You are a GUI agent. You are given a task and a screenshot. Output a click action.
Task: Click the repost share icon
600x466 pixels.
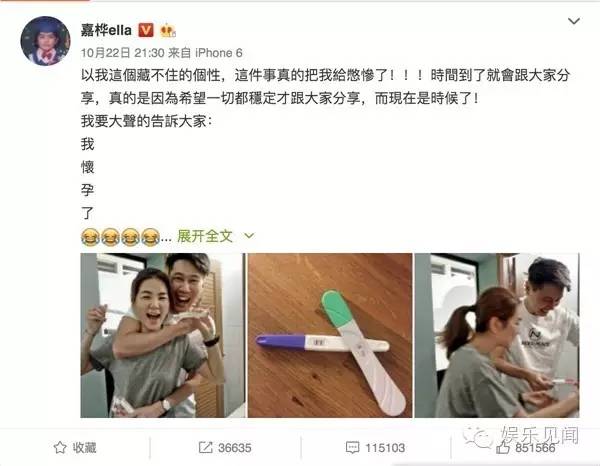point(205,447)
